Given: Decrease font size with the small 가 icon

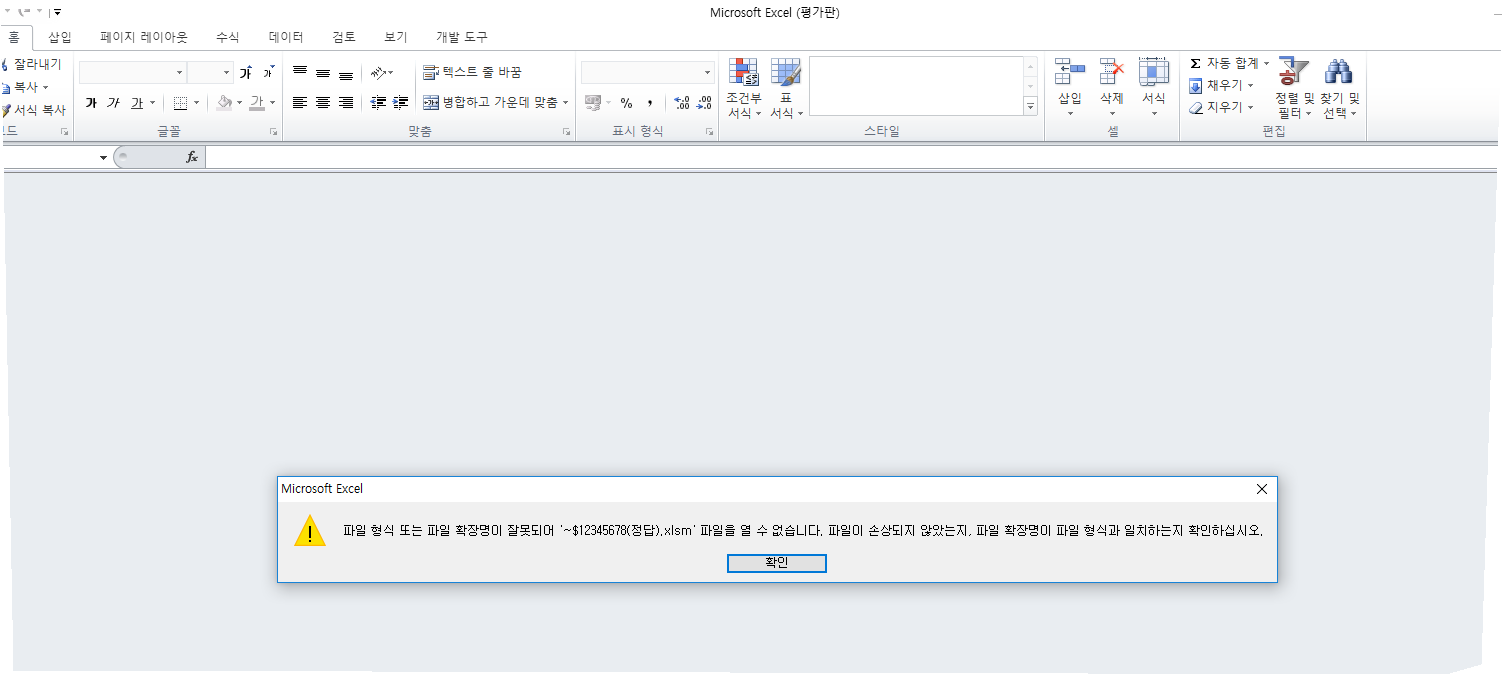Looking at the screenshot, I should tap(268, 72).
